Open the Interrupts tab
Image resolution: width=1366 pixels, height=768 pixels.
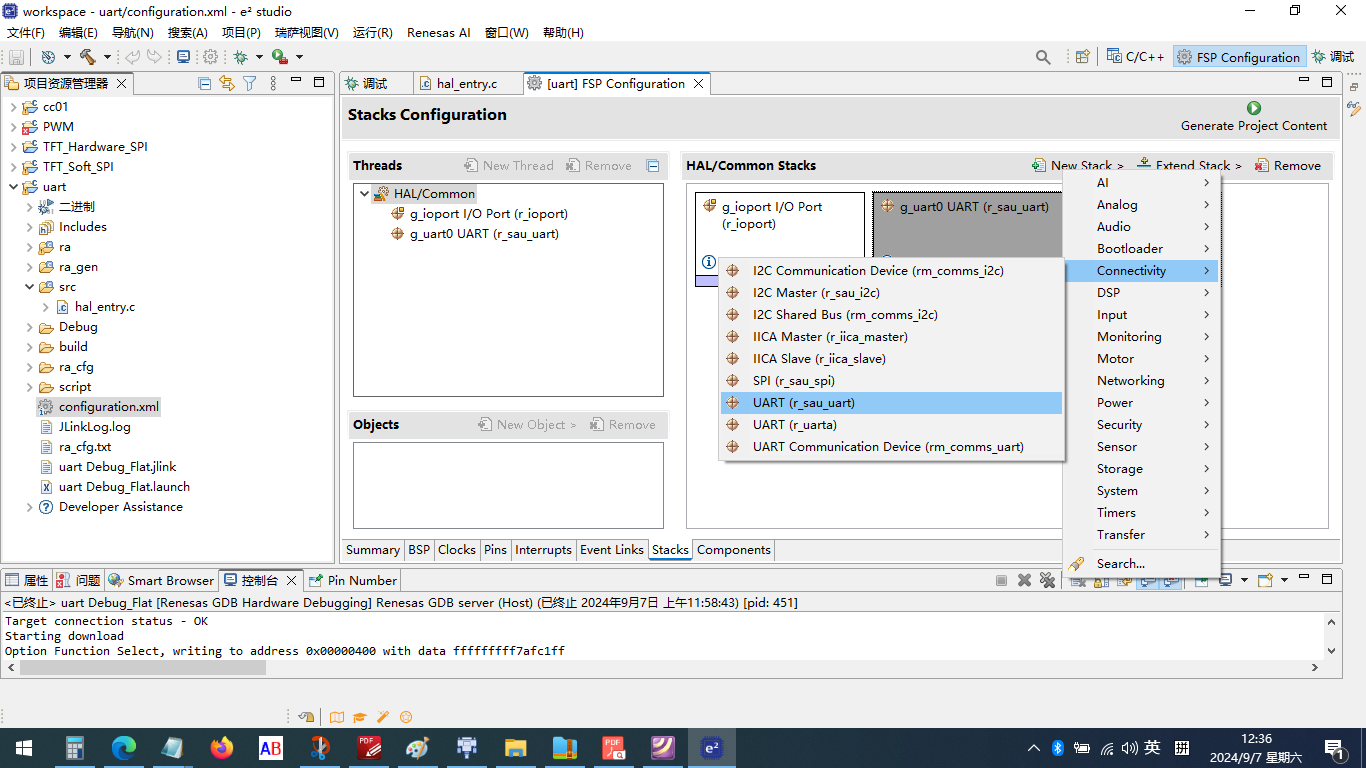point(543,550)
